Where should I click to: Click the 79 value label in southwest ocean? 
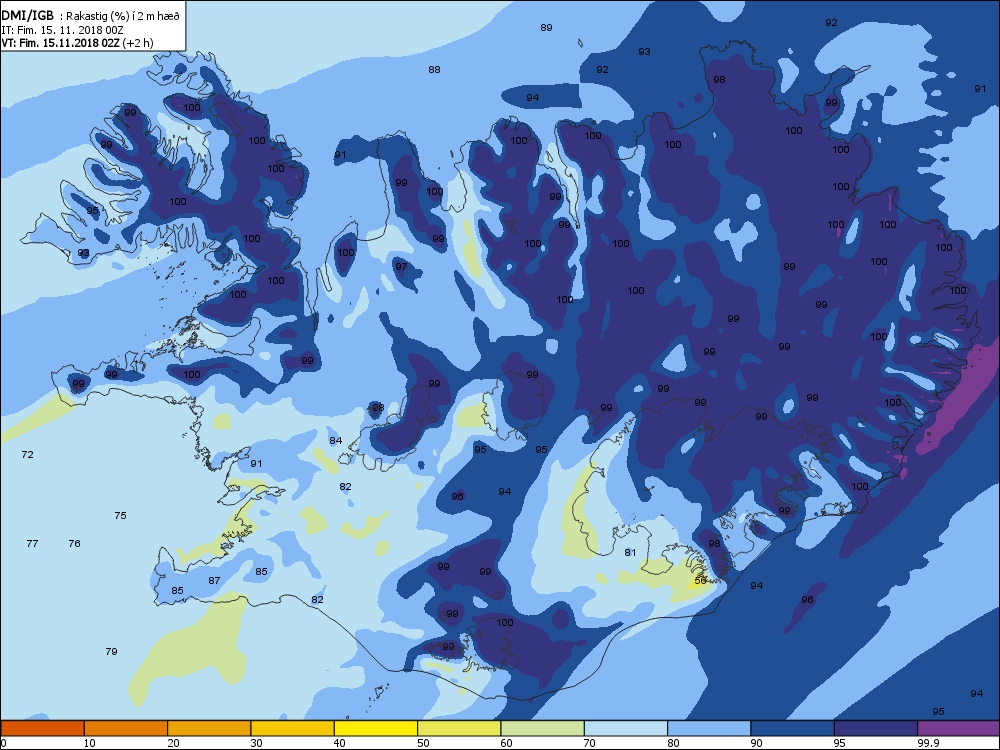[112, 651]
